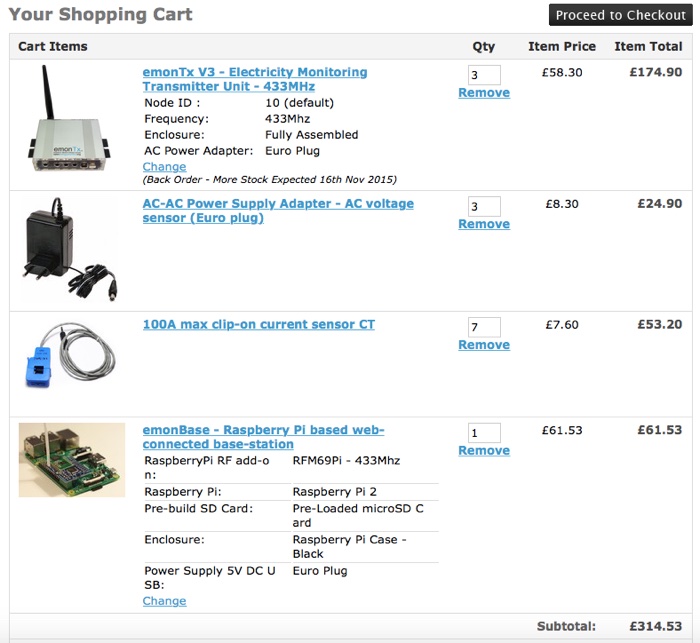Click the Proceed to Checkout button
This screenshot has width=700, height=643.
tap(621, 15)
